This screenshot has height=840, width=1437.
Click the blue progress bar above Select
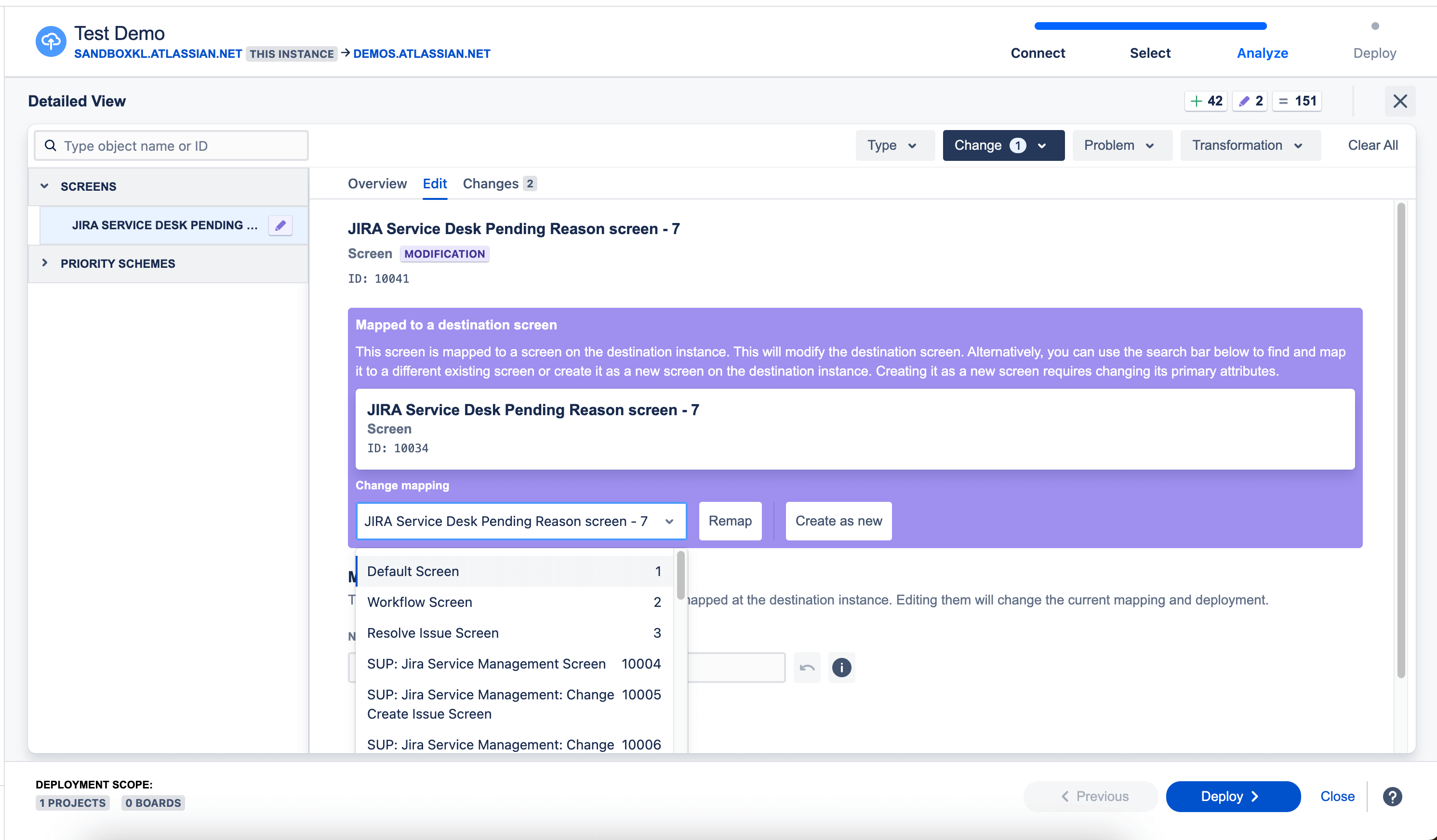1150,26
